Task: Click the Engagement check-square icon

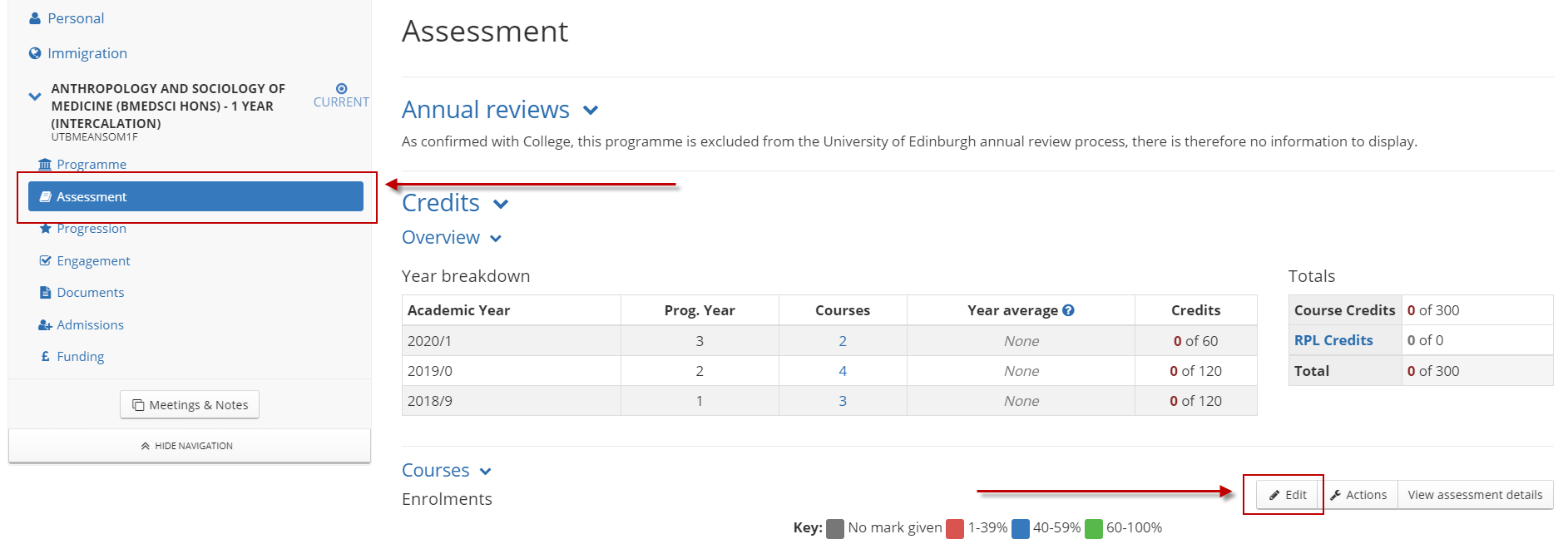Action: pyautogui.click(x=46, y=261)
